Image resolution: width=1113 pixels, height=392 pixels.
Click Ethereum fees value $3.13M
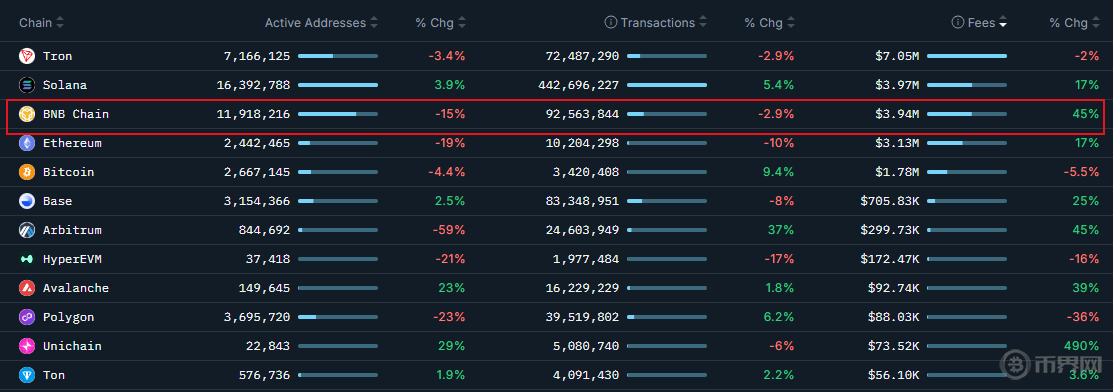pyautogui.click(x=897, y=143)
